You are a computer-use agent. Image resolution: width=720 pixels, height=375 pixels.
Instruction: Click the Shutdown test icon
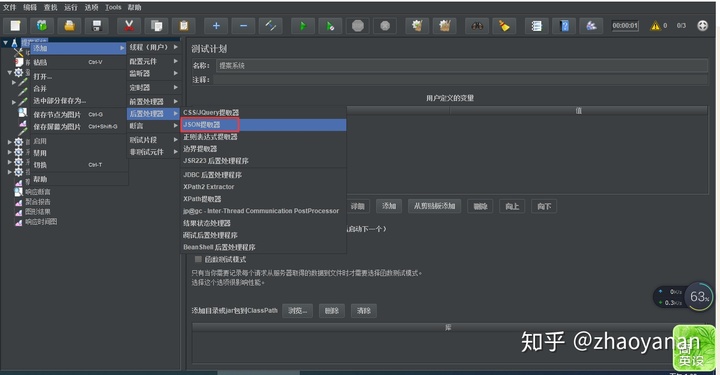click(385, 26)
